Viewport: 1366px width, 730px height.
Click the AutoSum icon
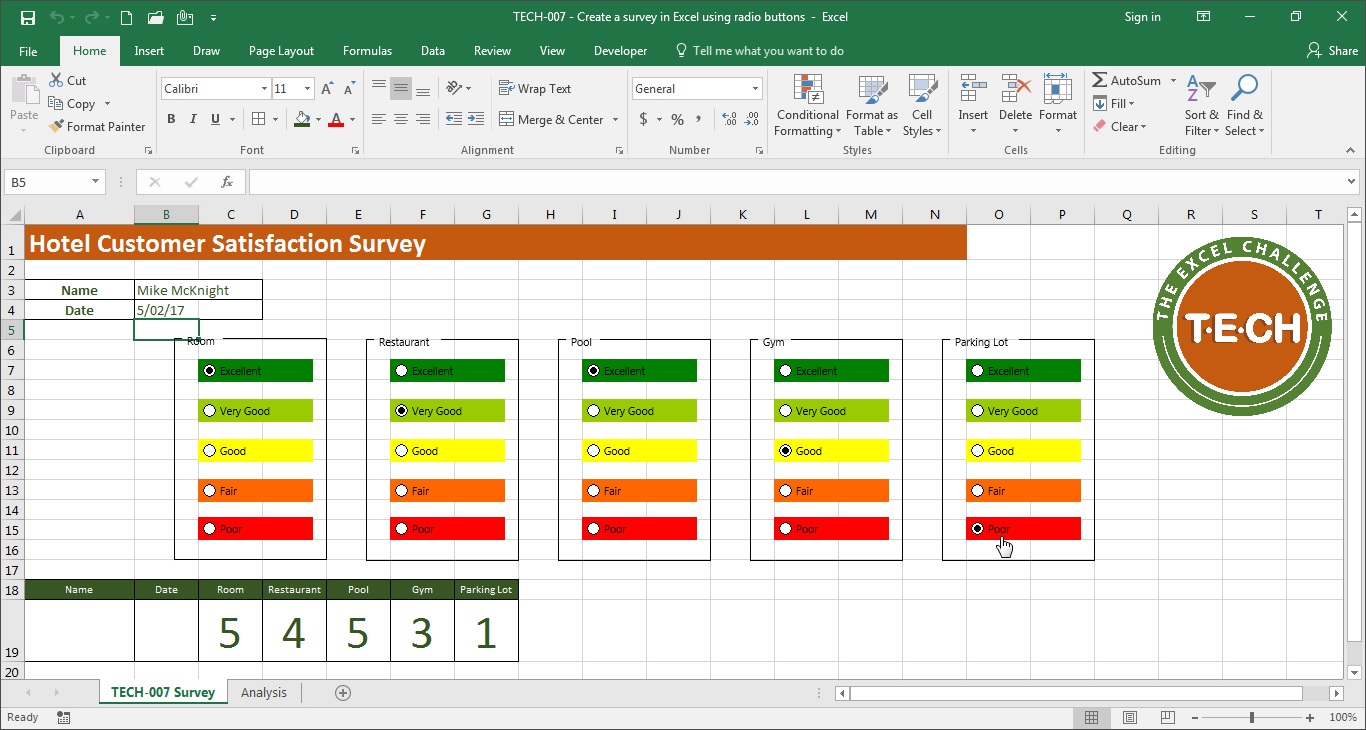pos(1100,81)
